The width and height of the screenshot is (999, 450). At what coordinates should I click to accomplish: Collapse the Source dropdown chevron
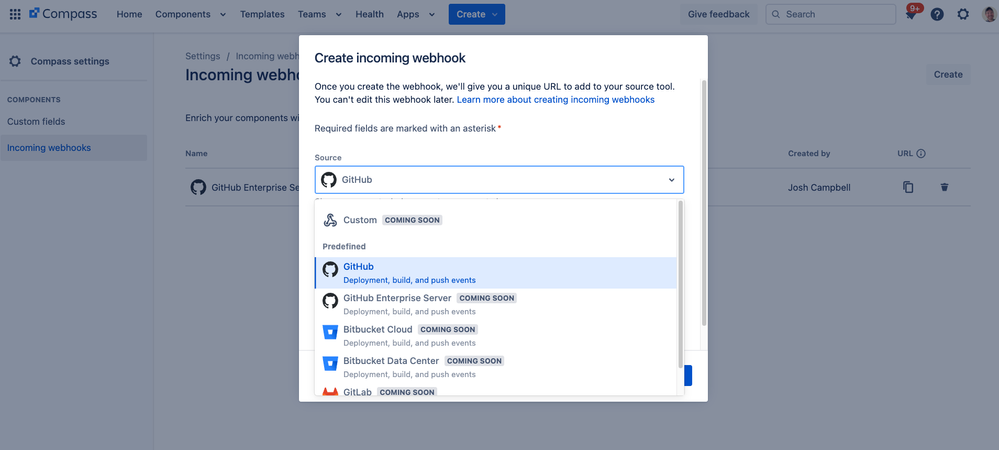(x=671, y=180)
